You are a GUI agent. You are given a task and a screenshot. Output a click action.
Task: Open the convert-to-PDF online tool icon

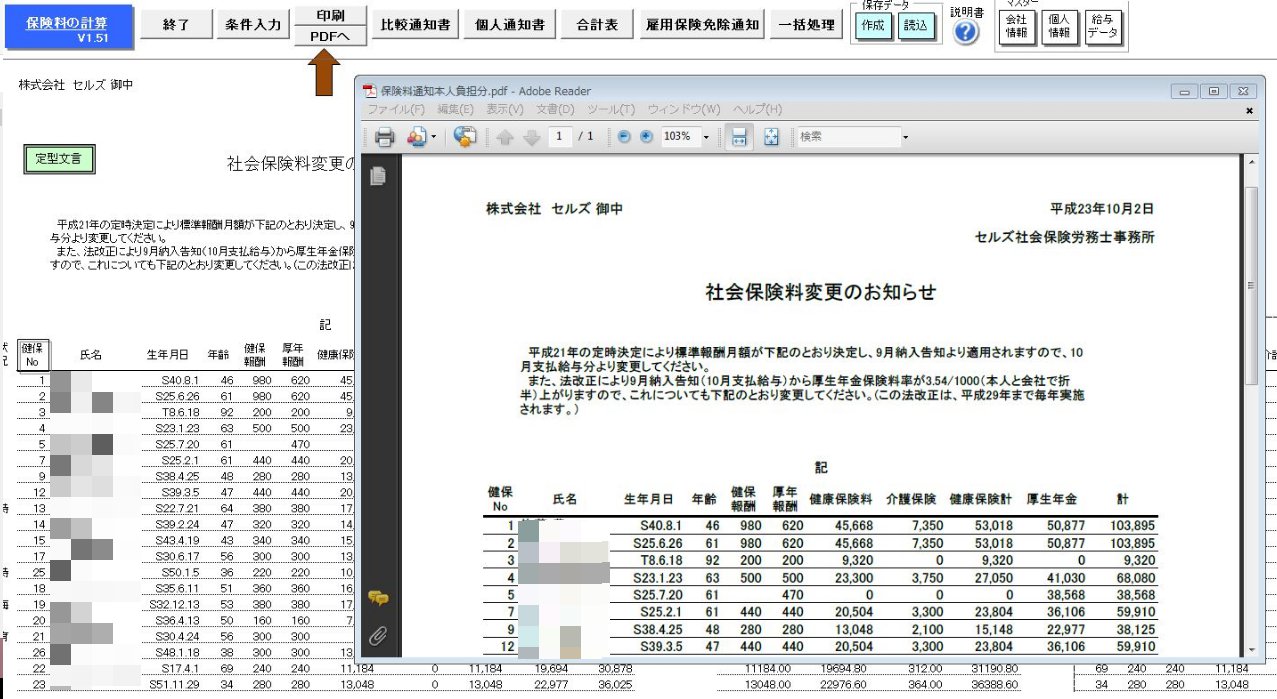[x=416, y=138]
